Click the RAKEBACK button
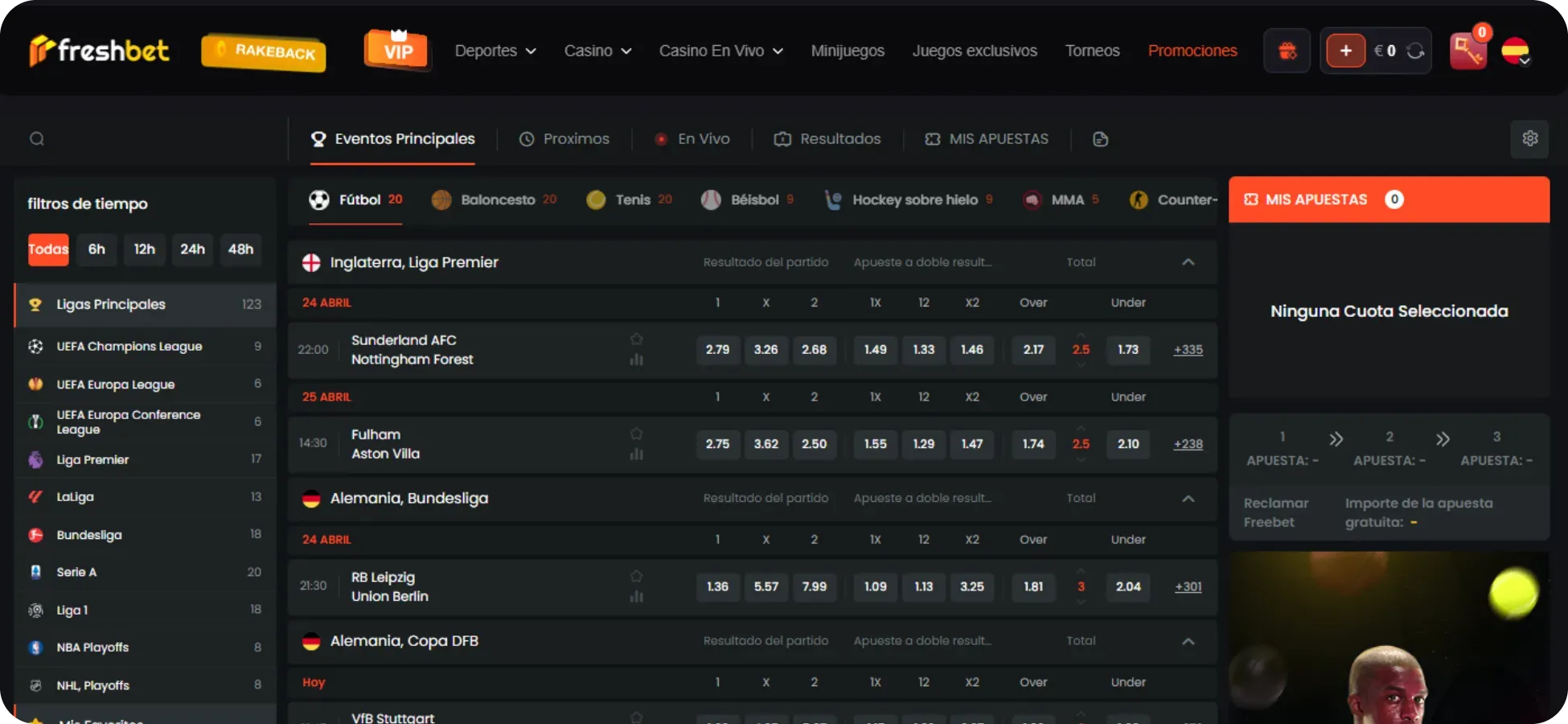 (x=264, y=51)
